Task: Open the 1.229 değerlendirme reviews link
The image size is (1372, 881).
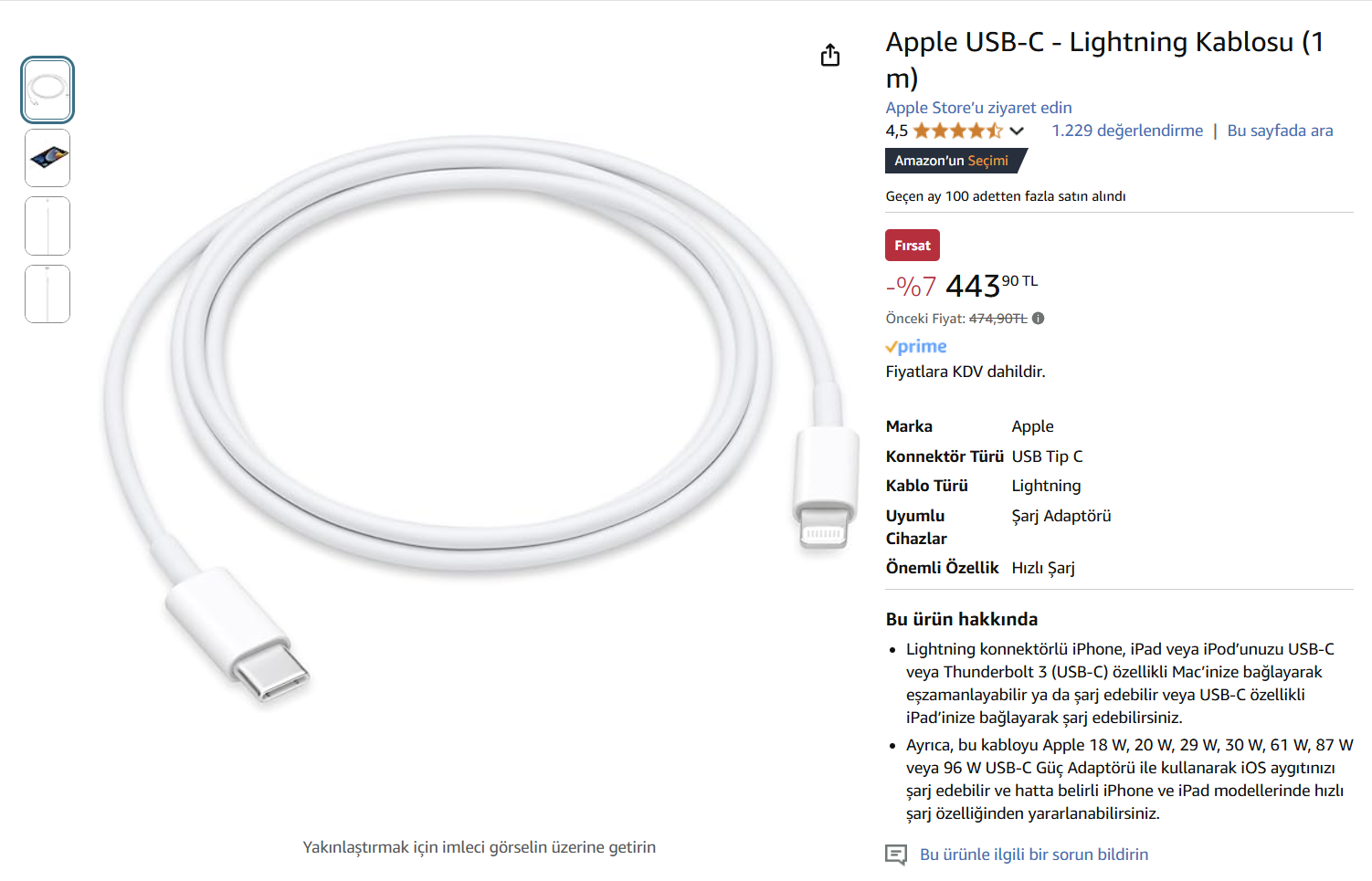Action: click(x=1127, y=131)
